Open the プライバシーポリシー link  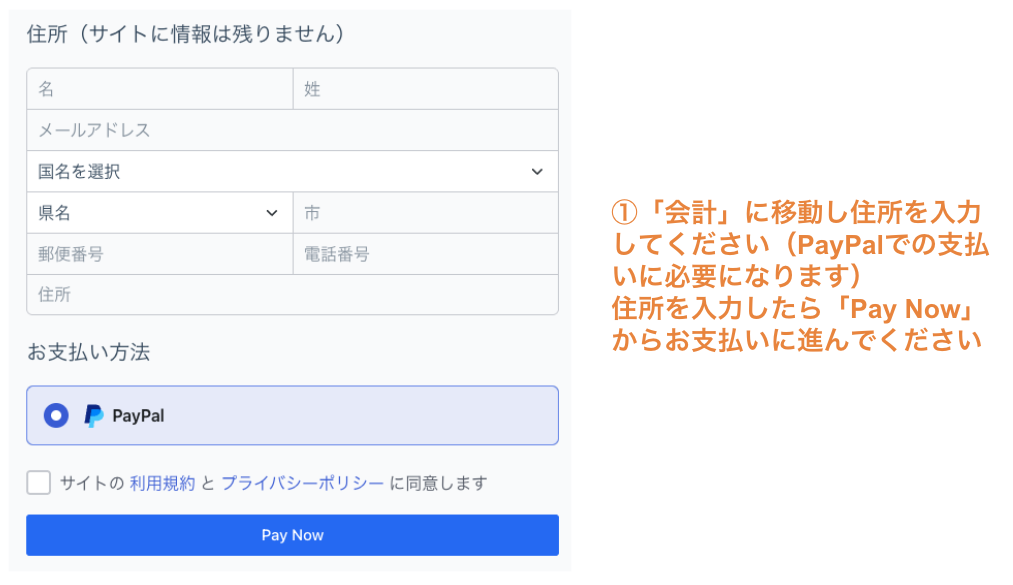coord(303,483)
